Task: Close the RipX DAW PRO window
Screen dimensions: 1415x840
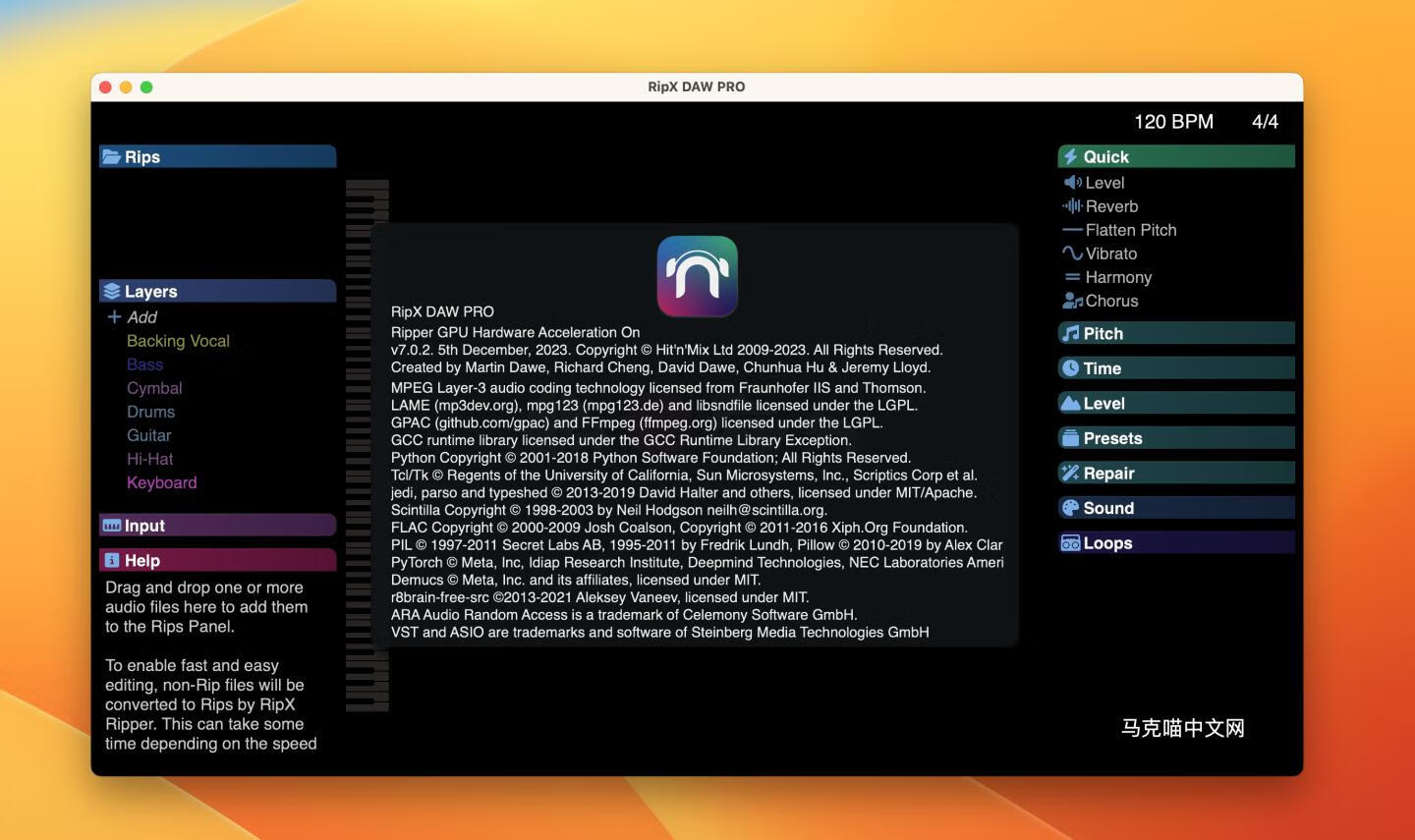Action: click(106, 87)
